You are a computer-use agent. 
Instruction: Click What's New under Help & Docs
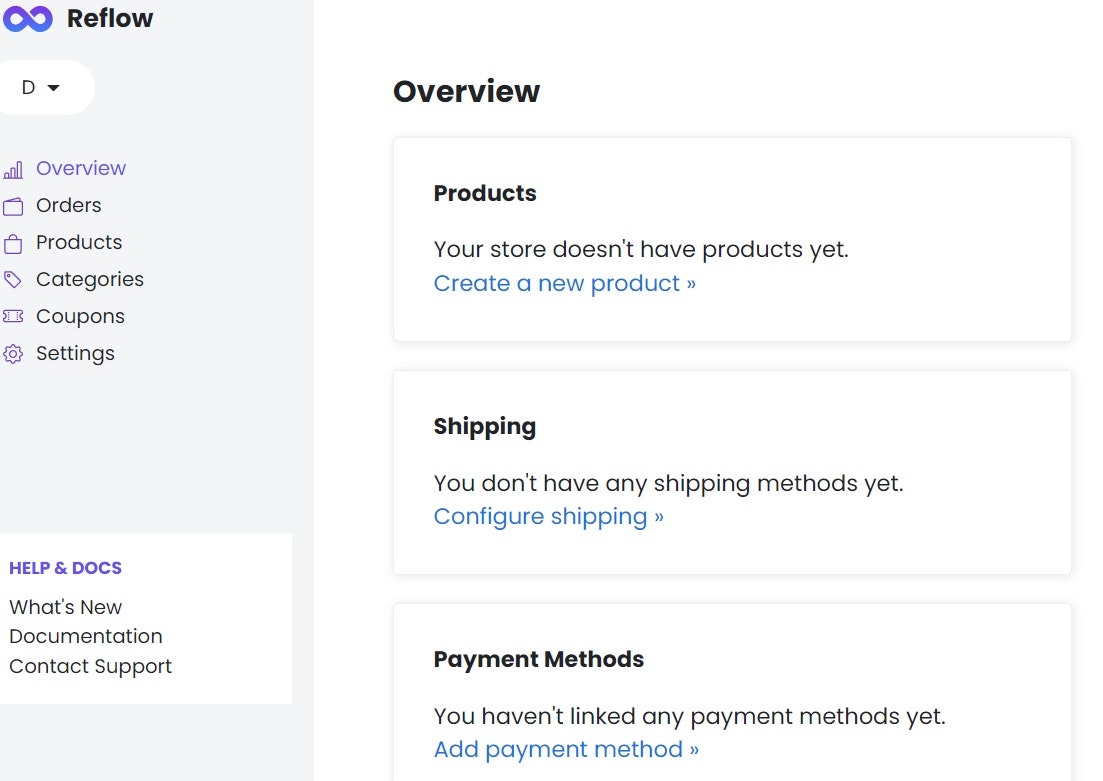tap(65, 607)
